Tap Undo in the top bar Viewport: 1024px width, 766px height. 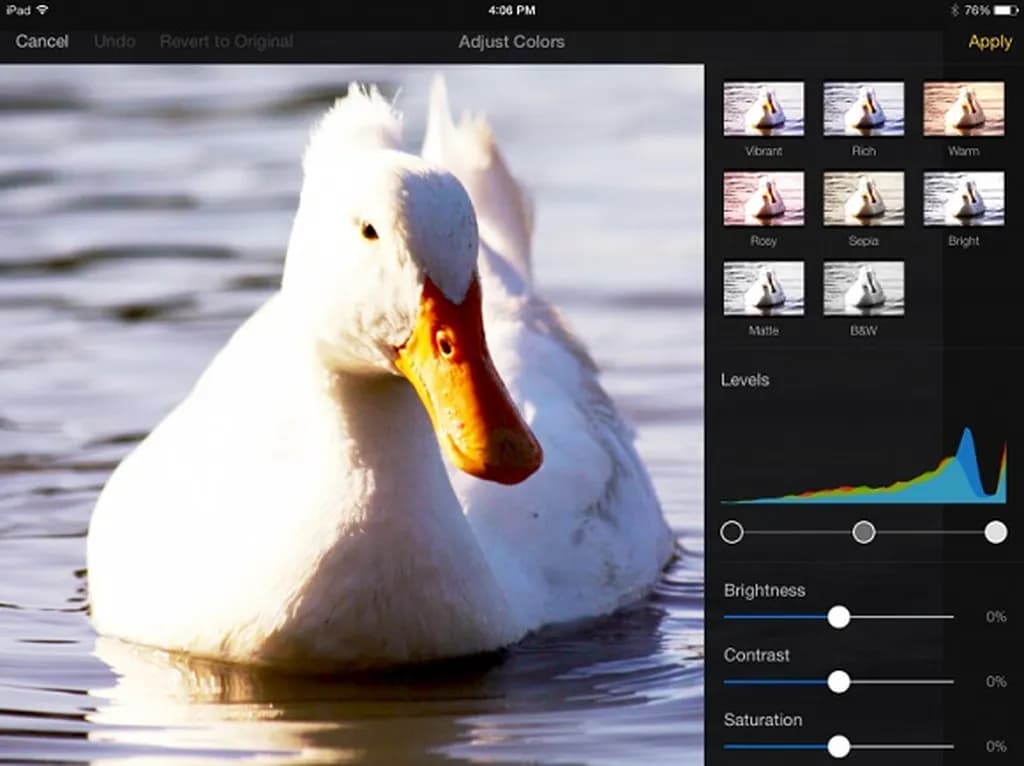point(114,42)
